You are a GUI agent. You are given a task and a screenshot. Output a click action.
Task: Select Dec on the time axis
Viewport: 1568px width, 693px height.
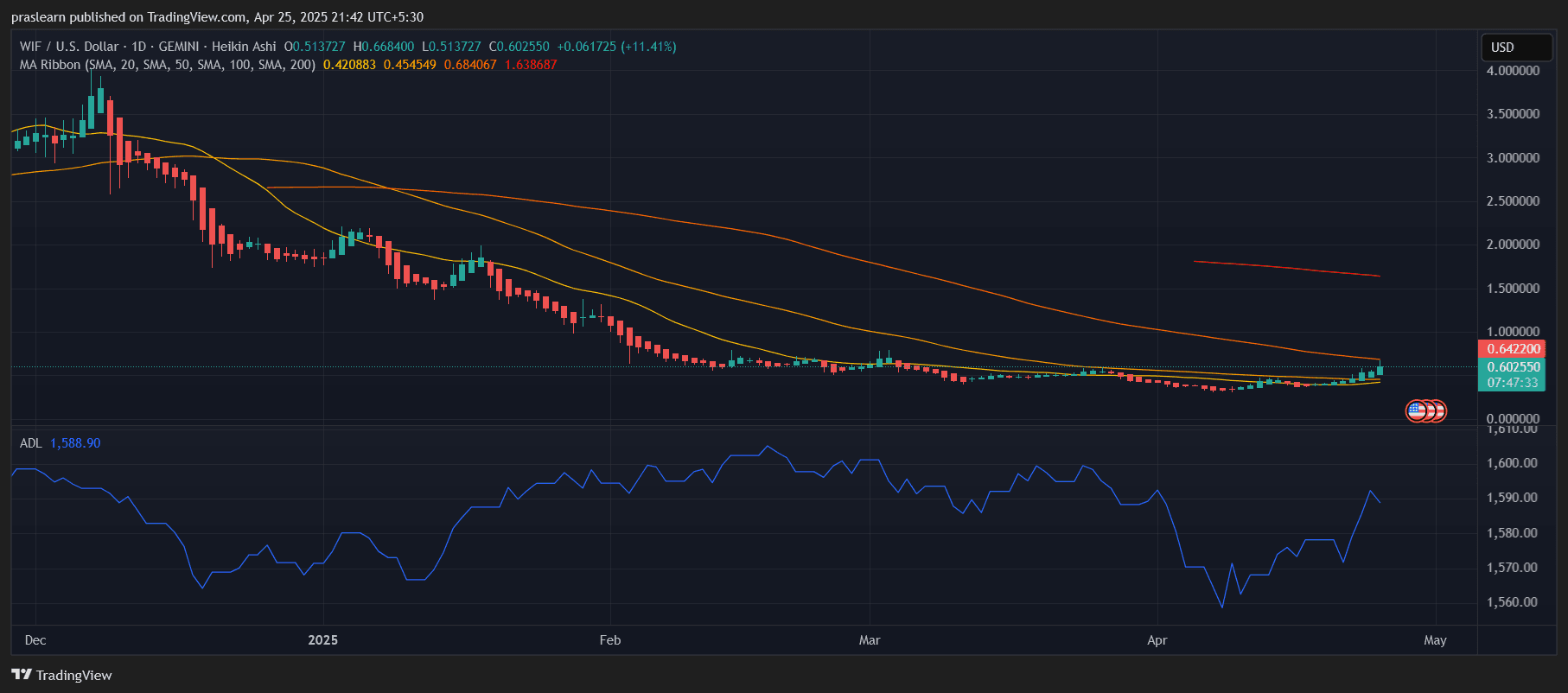tap(35, 640)
